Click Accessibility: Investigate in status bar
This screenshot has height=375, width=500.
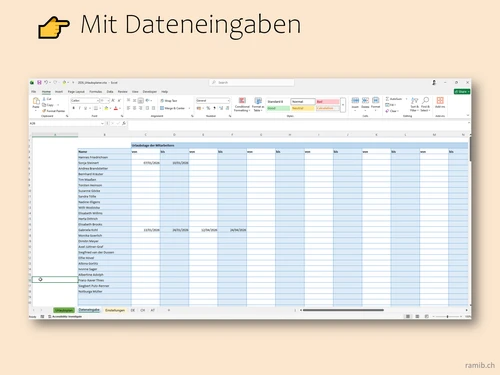(x=65, y=316)
